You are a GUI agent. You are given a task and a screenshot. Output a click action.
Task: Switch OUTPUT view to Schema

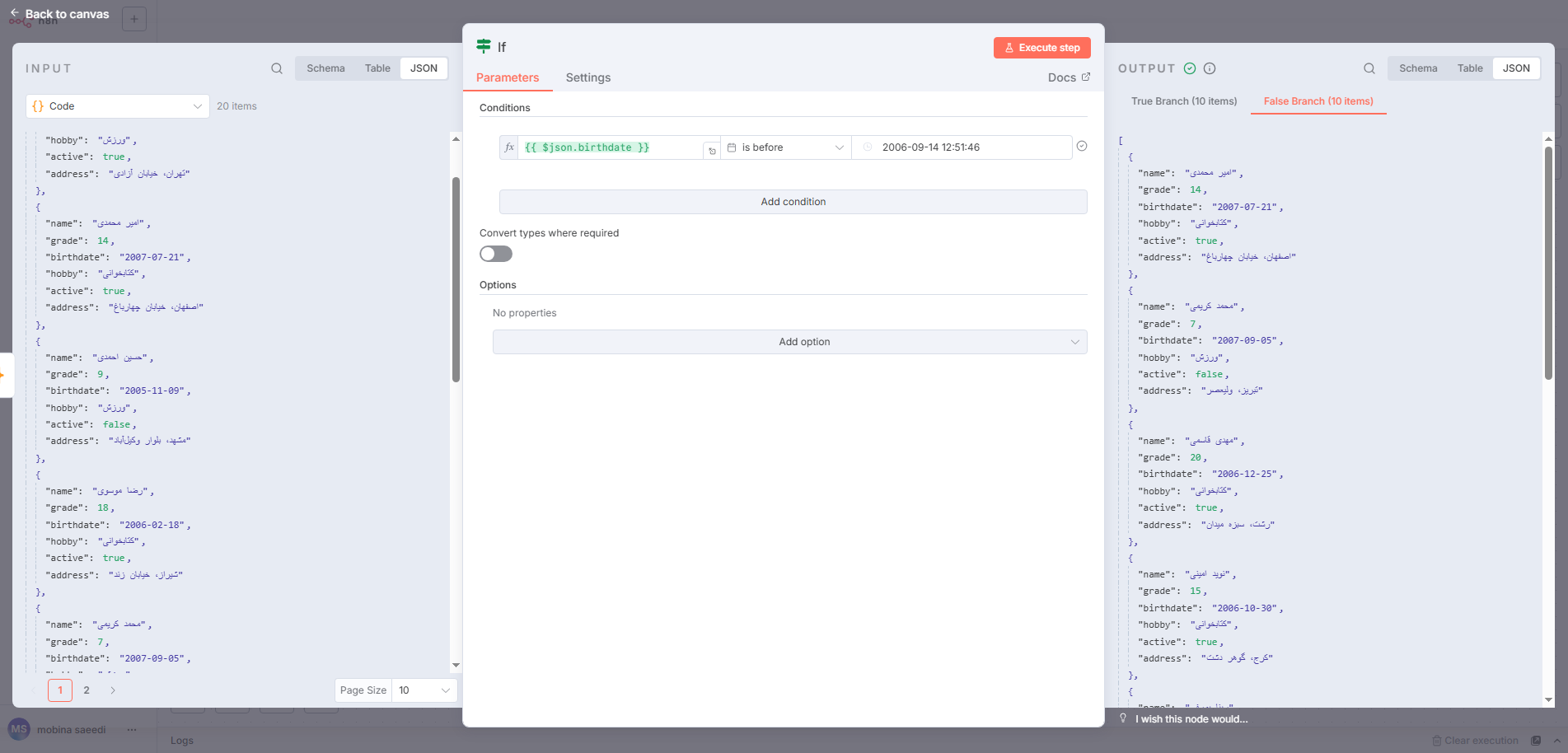point(1417,68)
